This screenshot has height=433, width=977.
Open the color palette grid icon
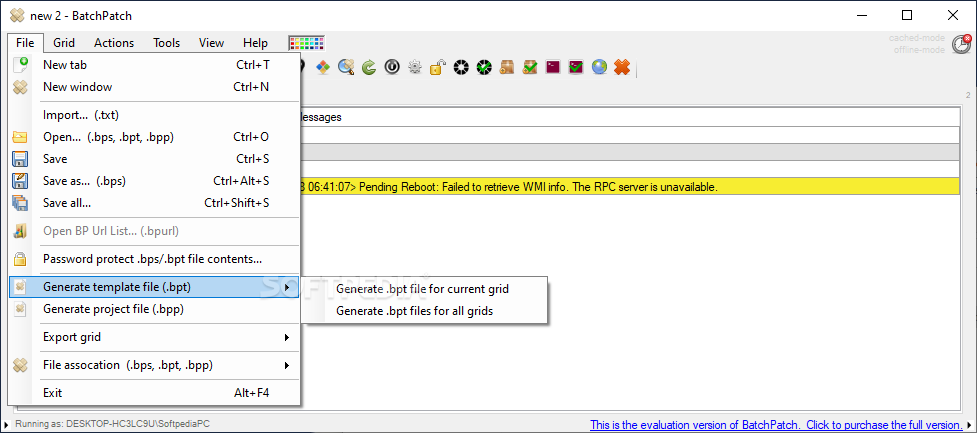click(306, 43)
